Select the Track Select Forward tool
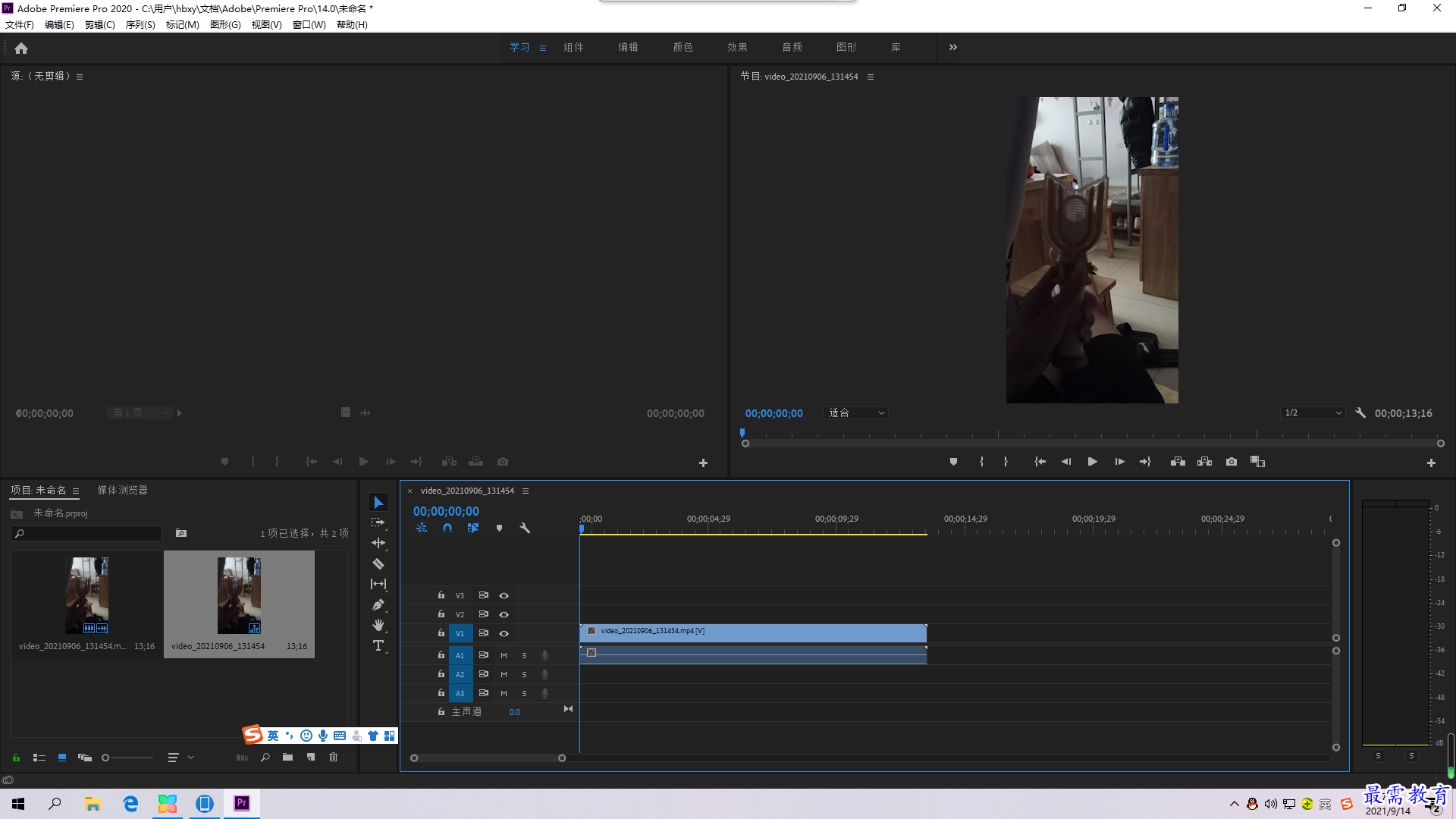 pos(378,522)
